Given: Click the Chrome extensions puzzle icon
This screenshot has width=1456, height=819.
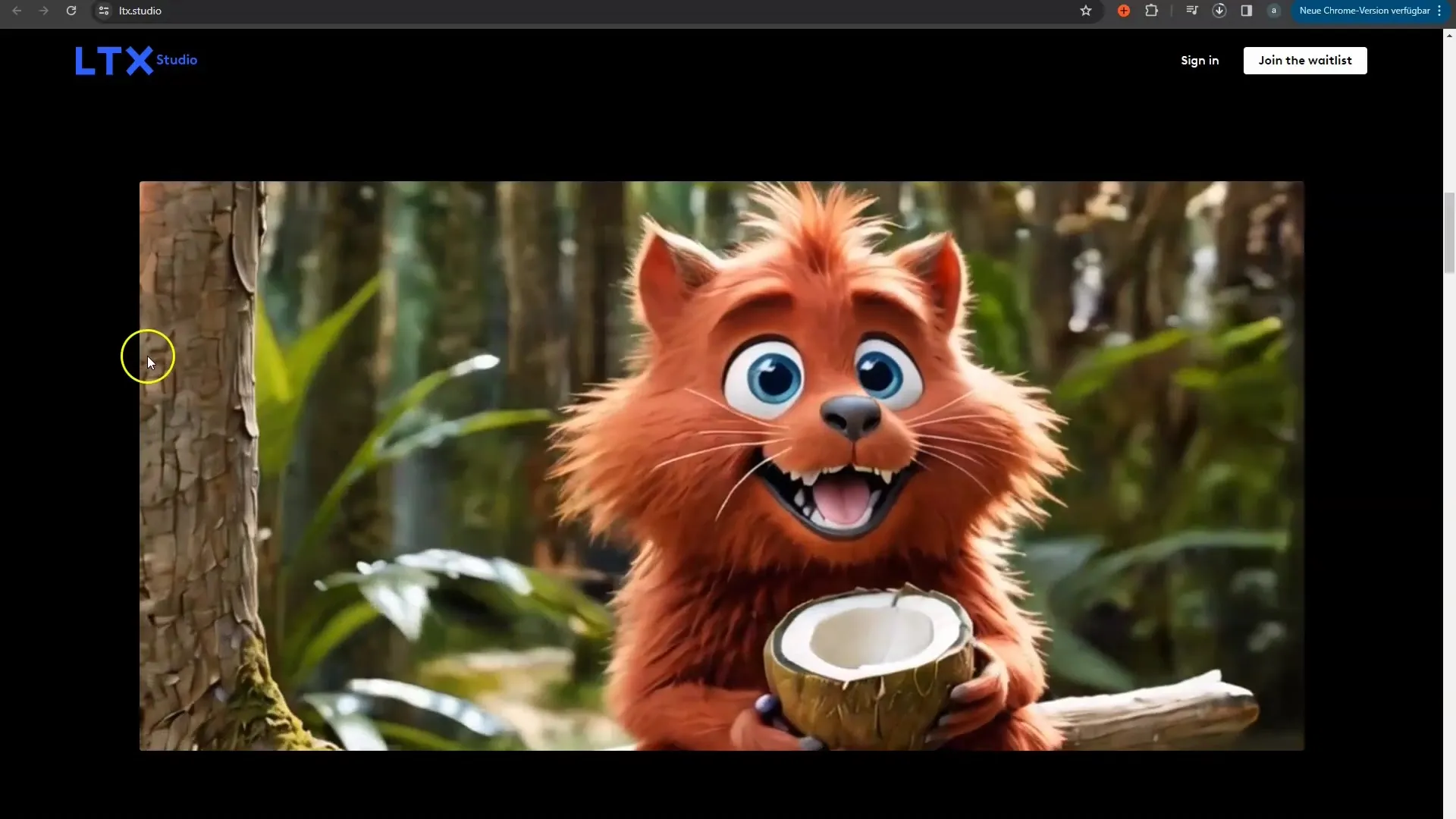Looking at the screenshot, I should (x=1152, y=11).
